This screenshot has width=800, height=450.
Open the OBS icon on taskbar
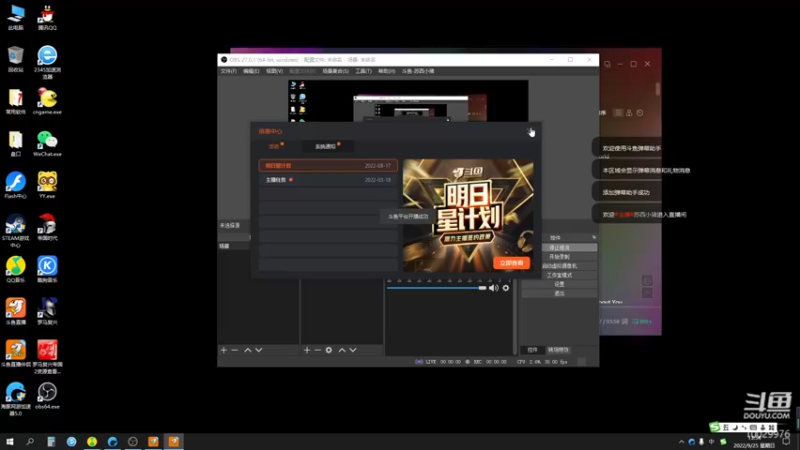133,441
